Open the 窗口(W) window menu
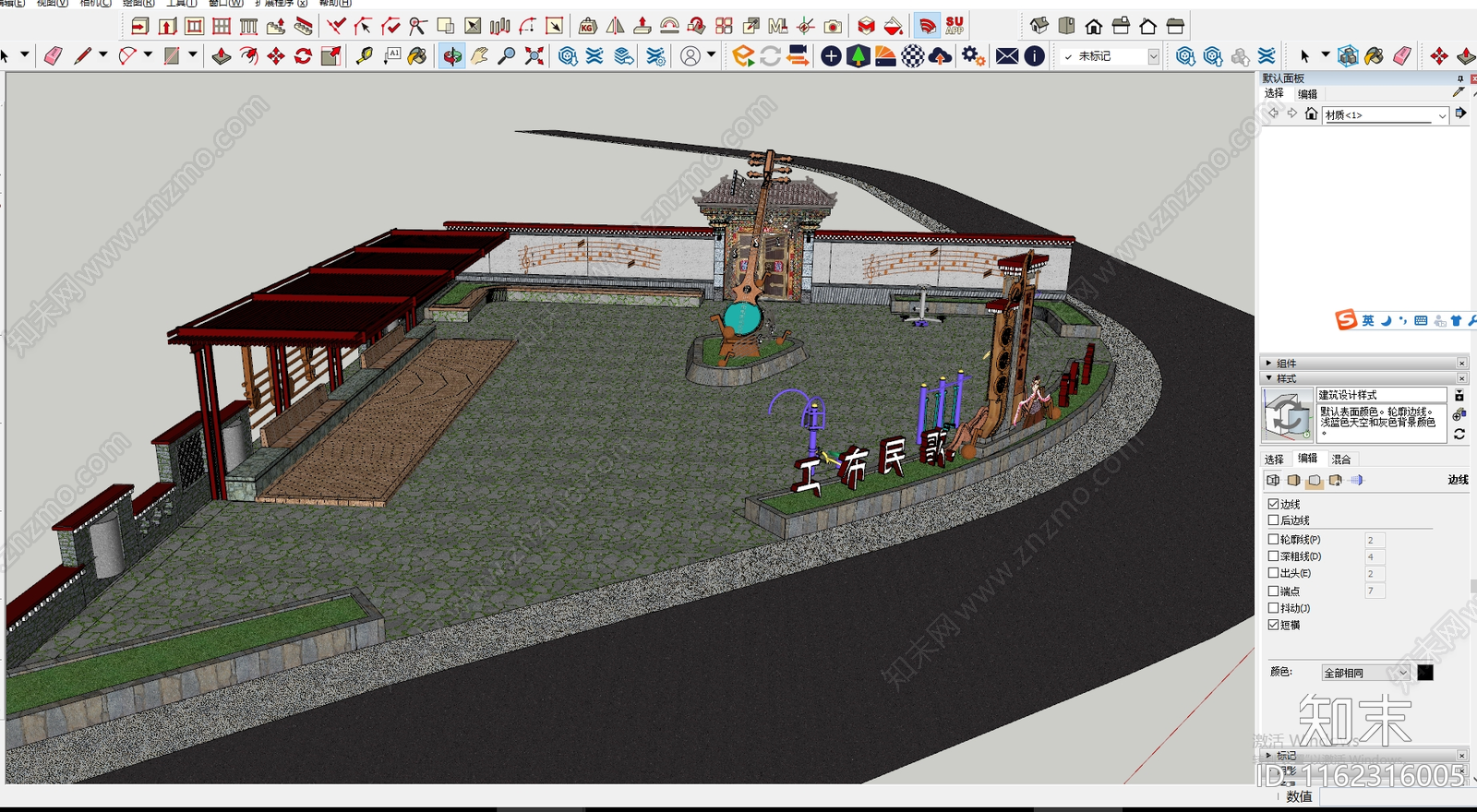 [225, 3]
